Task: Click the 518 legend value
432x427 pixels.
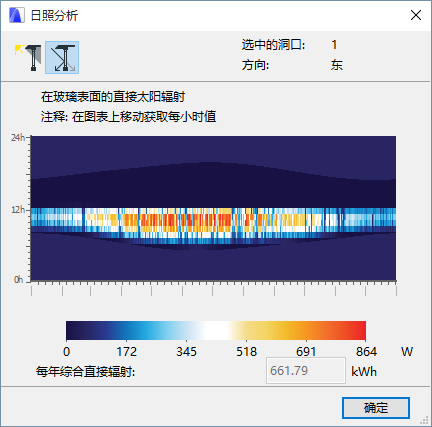Action: click(247, 352)
